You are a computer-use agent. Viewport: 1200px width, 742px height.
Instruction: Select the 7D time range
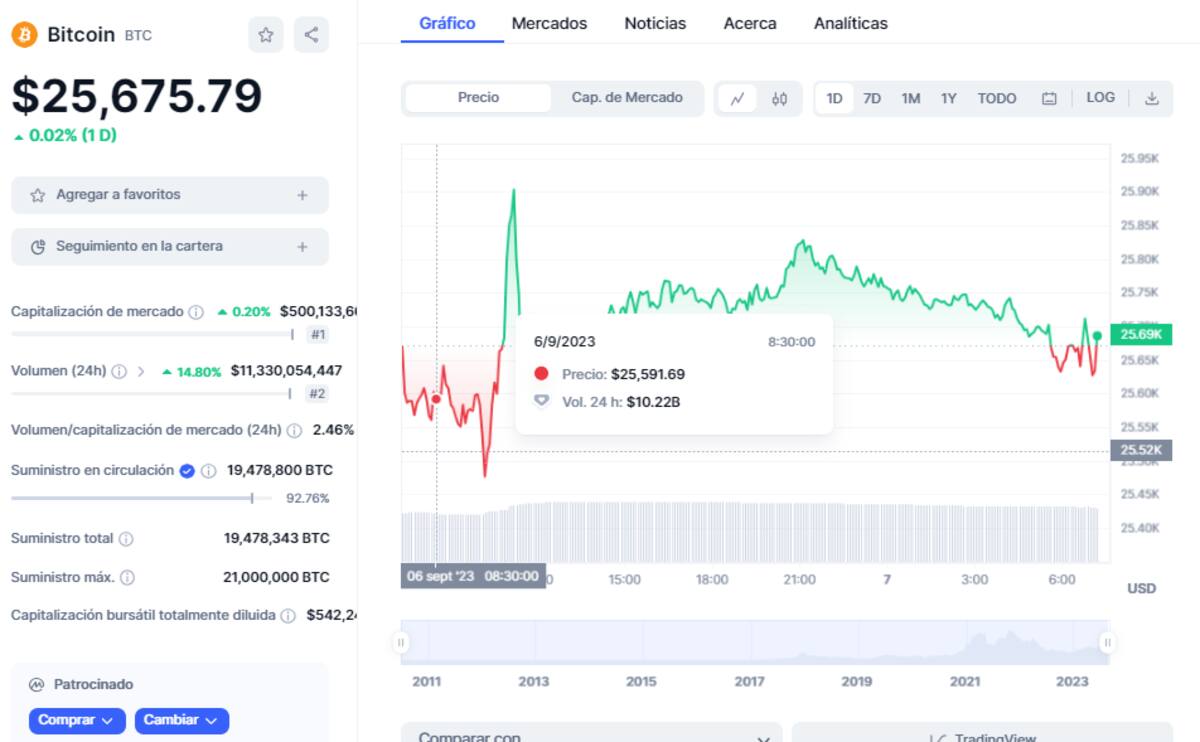pyautogui.click(x=872, y=99)
